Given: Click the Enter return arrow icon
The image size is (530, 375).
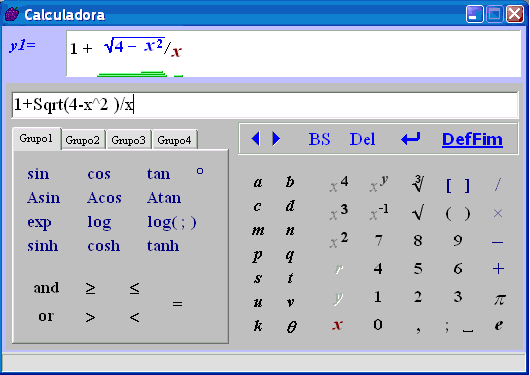Looking at the screenshot, I should pyautogui.click(x=411, y=139).
